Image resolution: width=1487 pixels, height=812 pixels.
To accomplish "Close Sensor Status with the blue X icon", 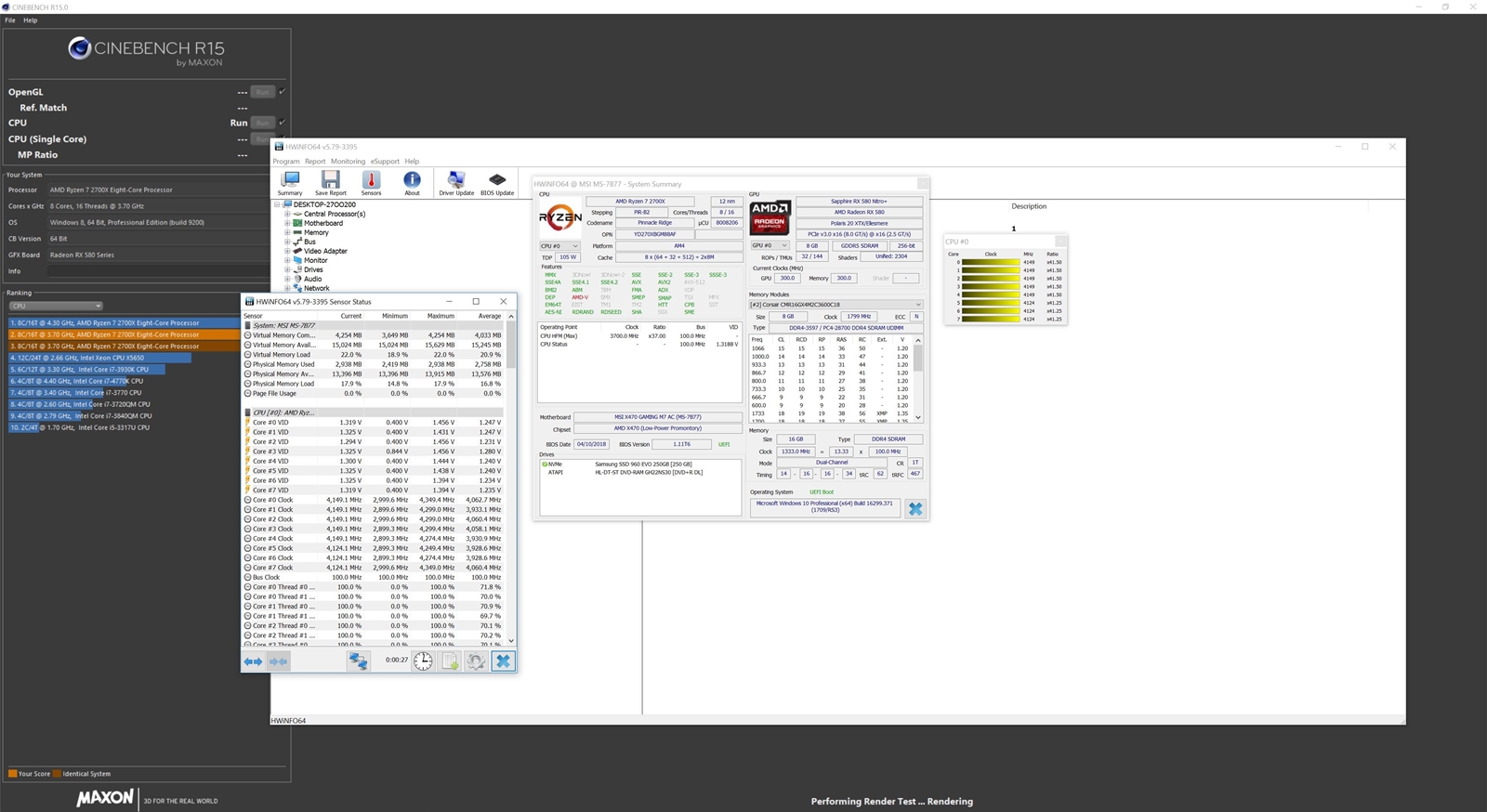I will pyautogui.click(x=503, y=661).
